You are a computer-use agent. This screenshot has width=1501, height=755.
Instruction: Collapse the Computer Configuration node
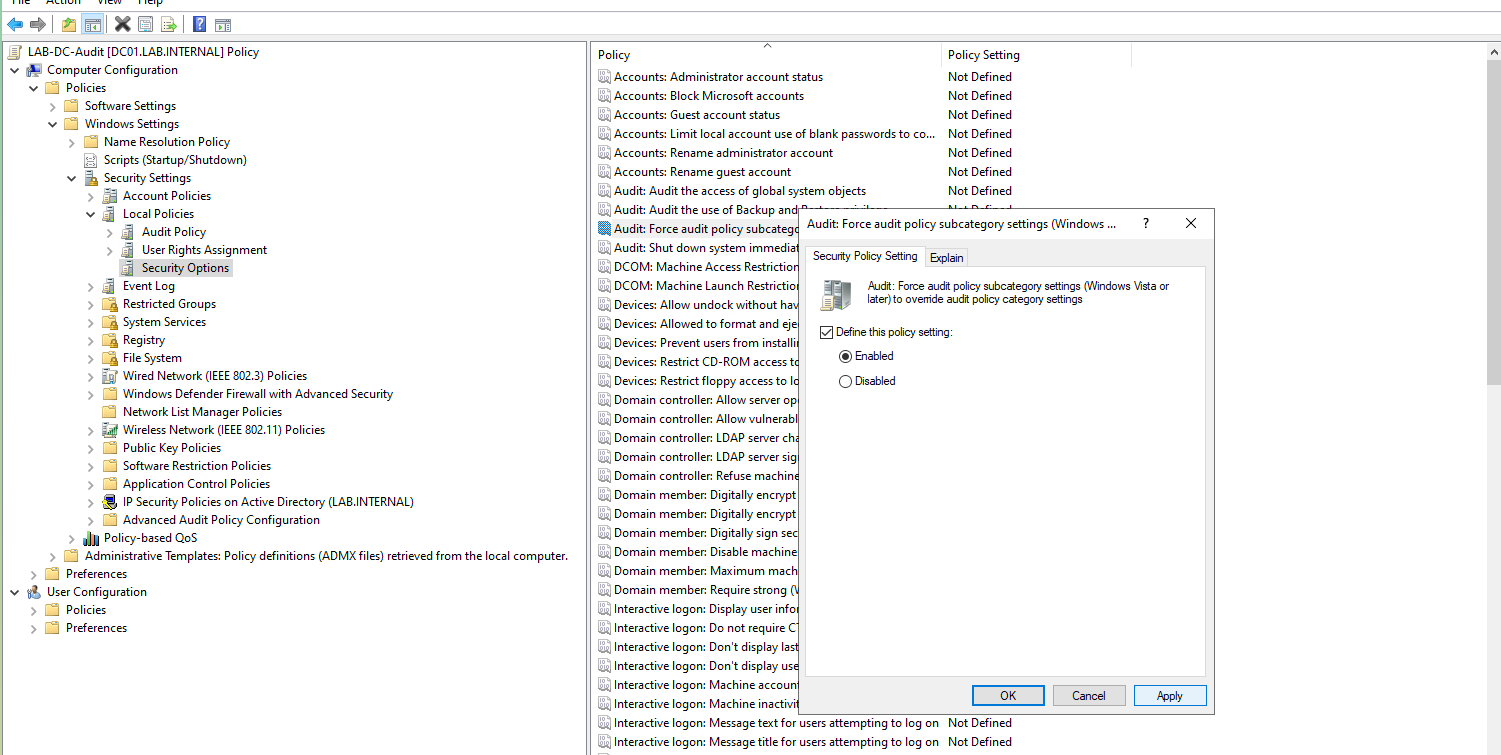click(15, 70)
